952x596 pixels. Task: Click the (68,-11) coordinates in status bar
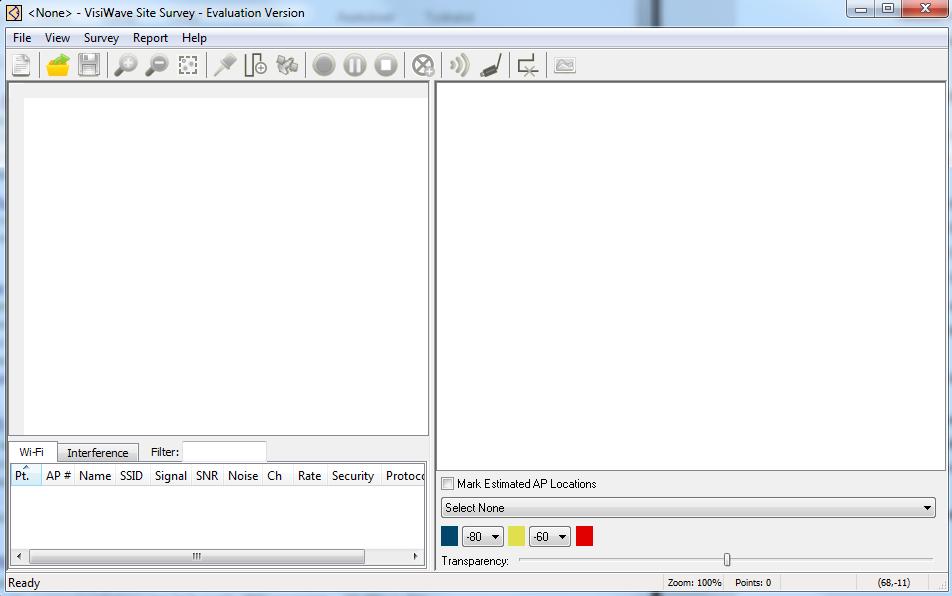894,583
